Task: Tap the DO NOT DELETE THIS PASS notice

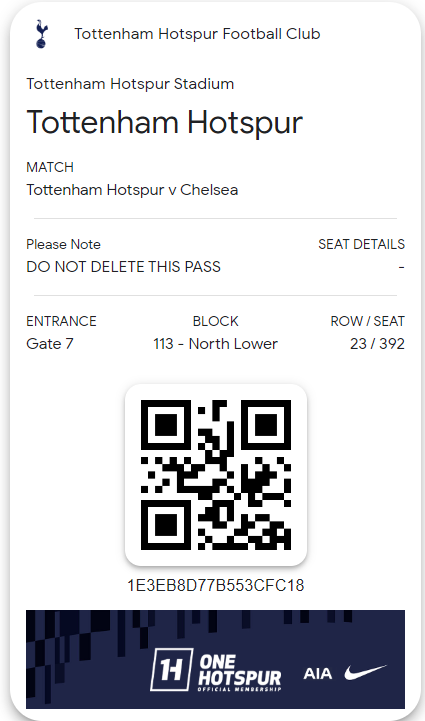Action: pyautogui.click(x=123, y=267)
